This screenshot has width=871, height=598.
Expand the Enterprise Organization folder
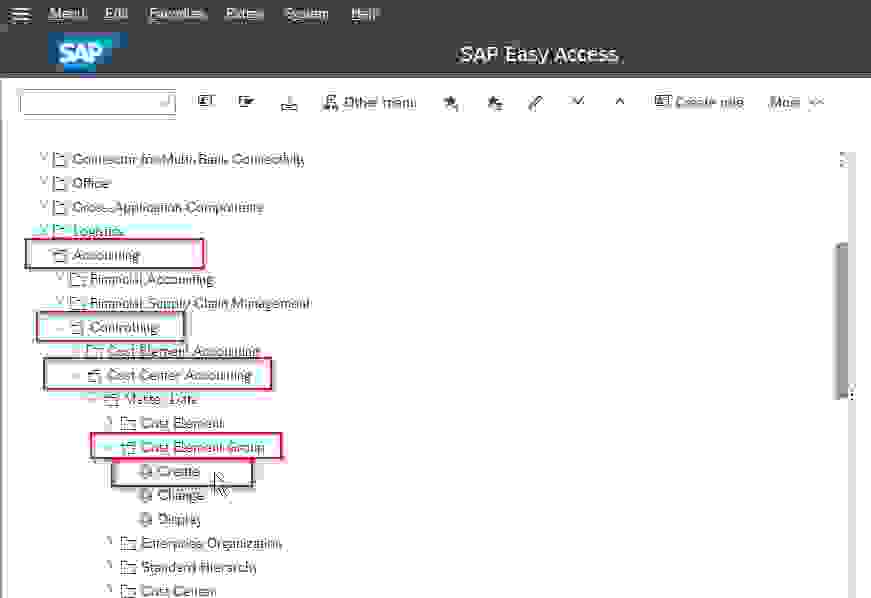tap(109, 543)
